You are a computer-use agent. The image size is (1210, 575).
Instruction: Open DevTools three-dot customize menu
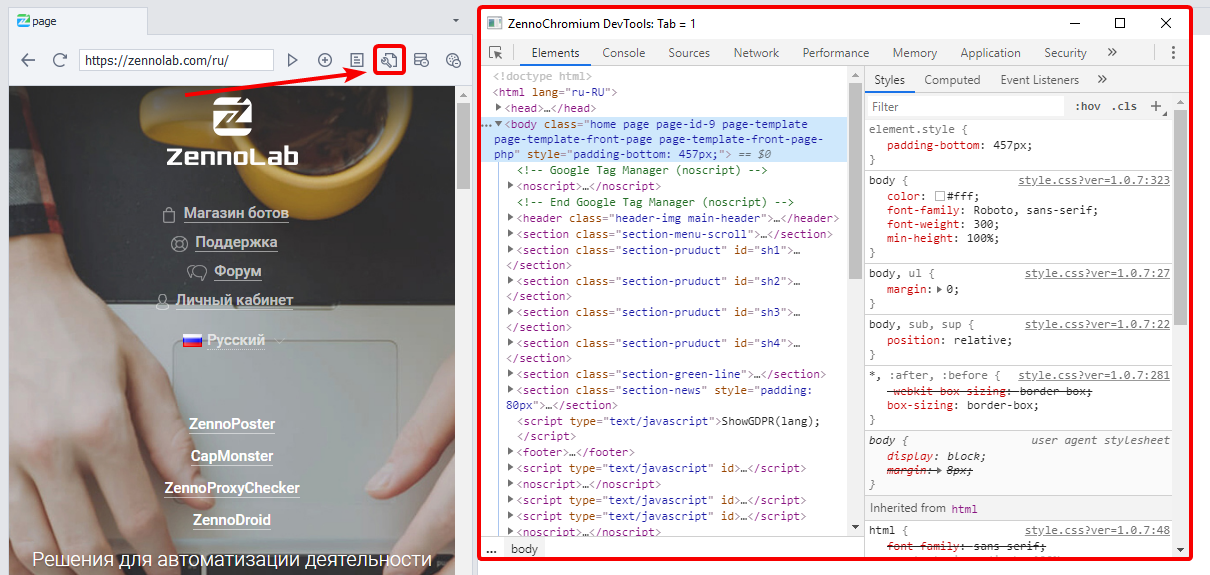click(1172, 53)
